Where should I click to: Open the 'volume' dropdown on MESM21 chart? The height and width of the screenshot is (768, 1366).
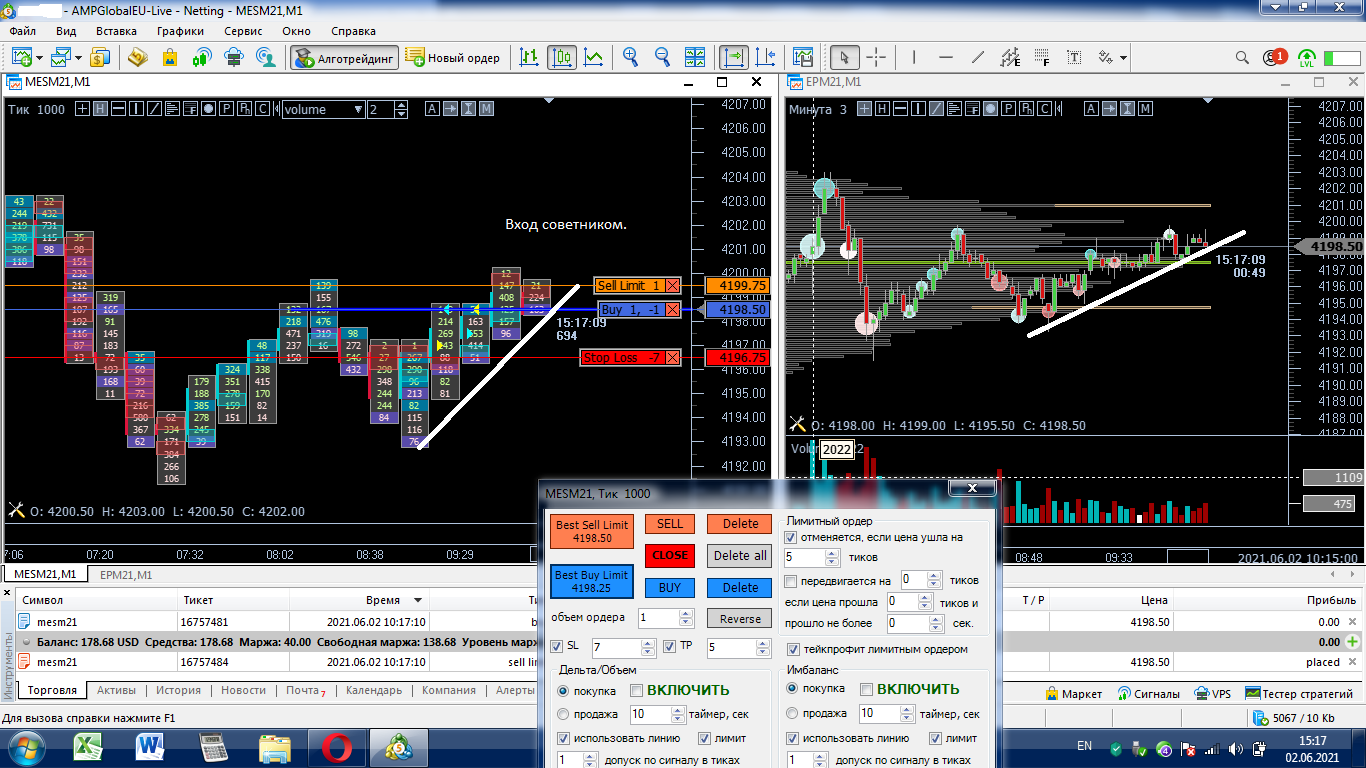point(323,110)
